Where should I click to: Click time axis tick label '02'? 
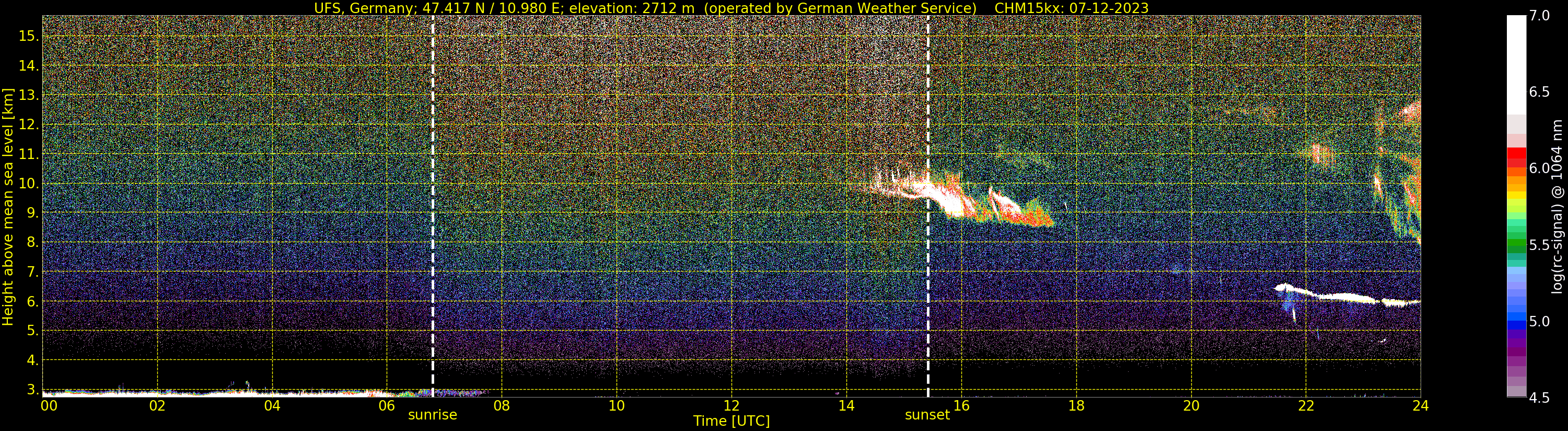pyautogui.click(x=158, y=406)
